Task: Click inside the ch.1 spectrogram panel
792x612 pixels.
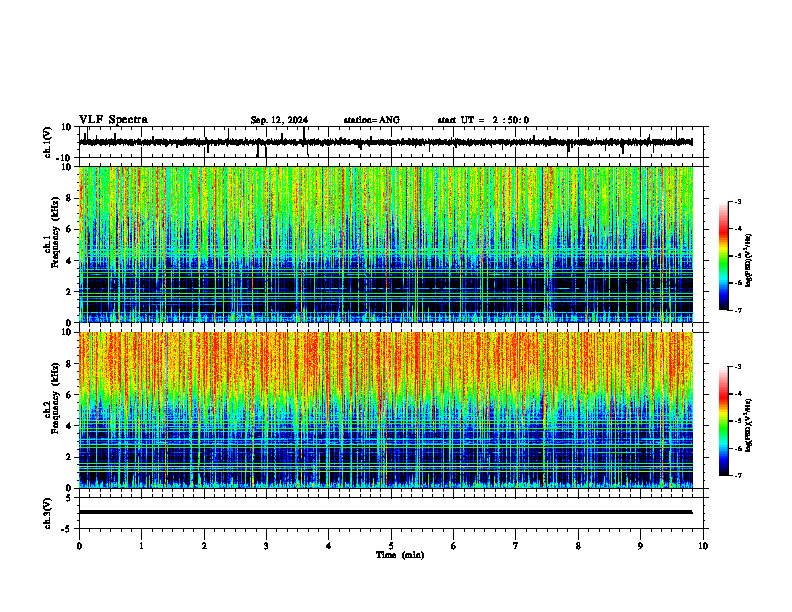Action: 386,244
